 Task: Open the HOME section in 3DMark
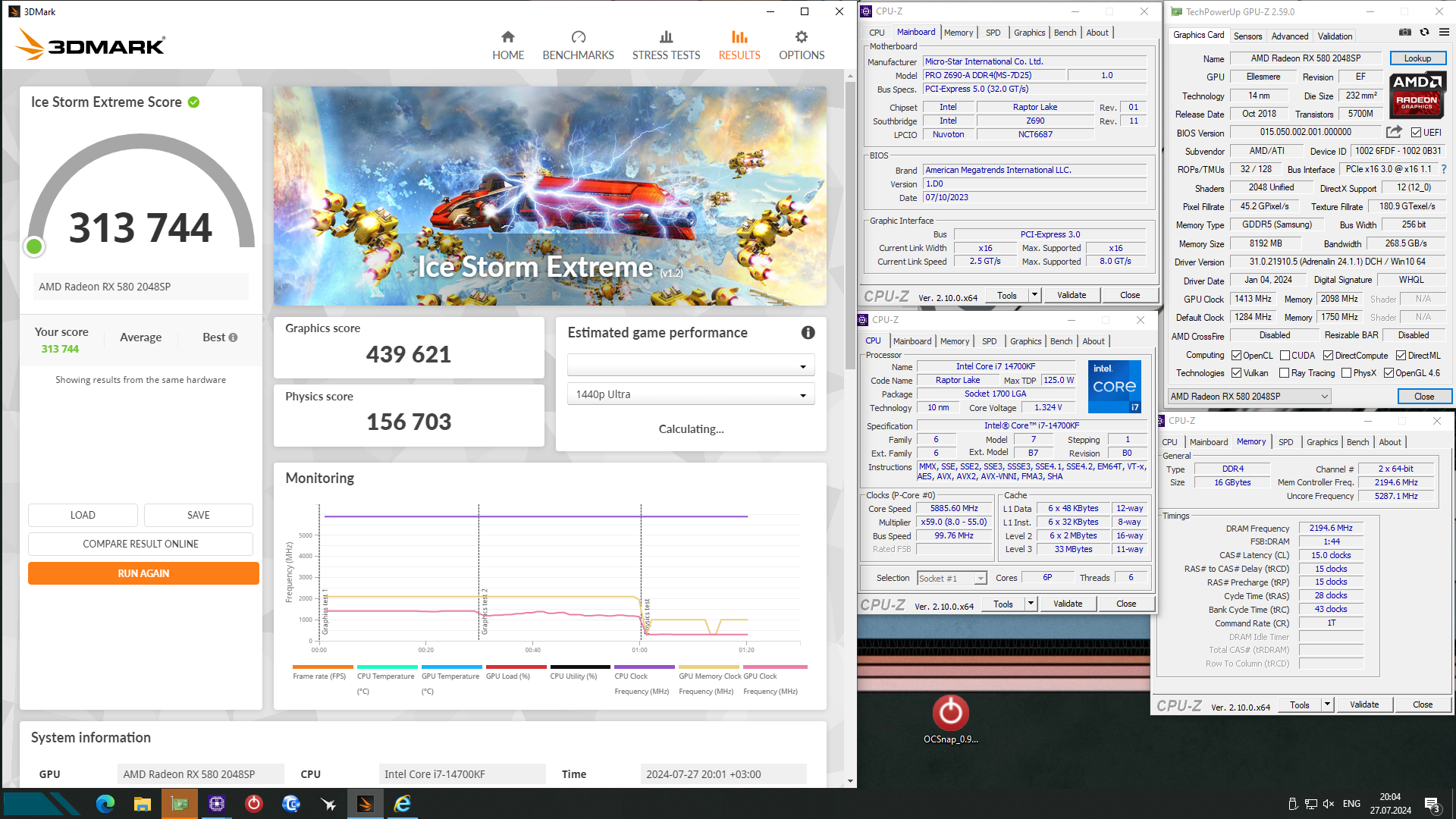coord(507,45)
